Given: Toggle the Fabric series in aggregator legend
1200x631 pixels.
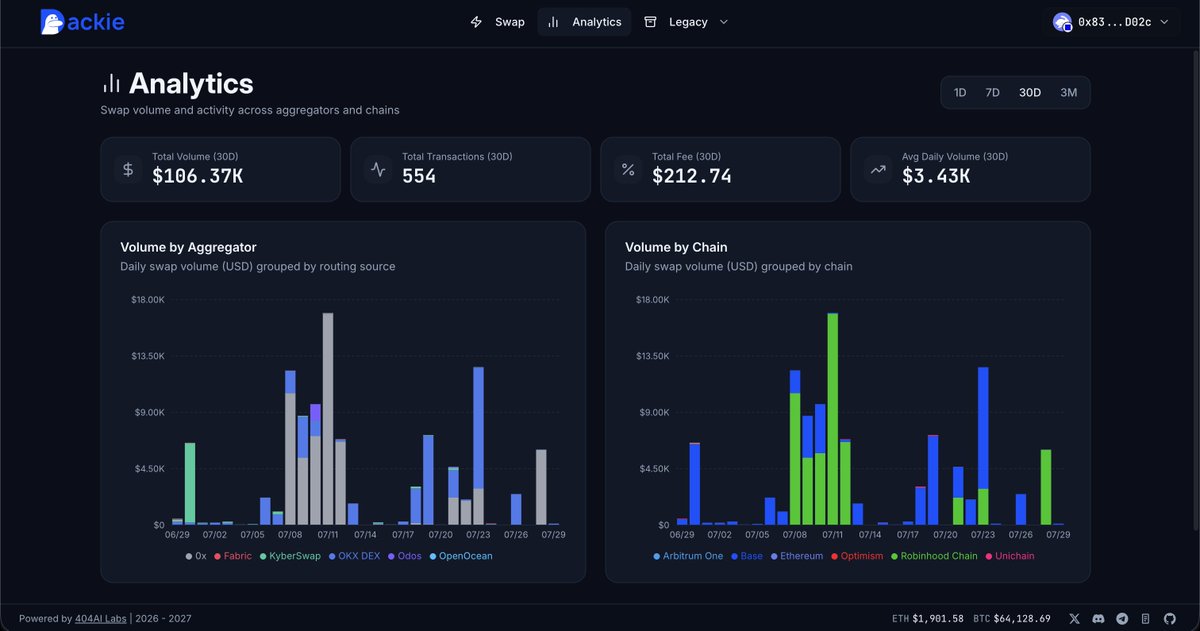Looking at the screenshot, I should (x=232, y=556).
